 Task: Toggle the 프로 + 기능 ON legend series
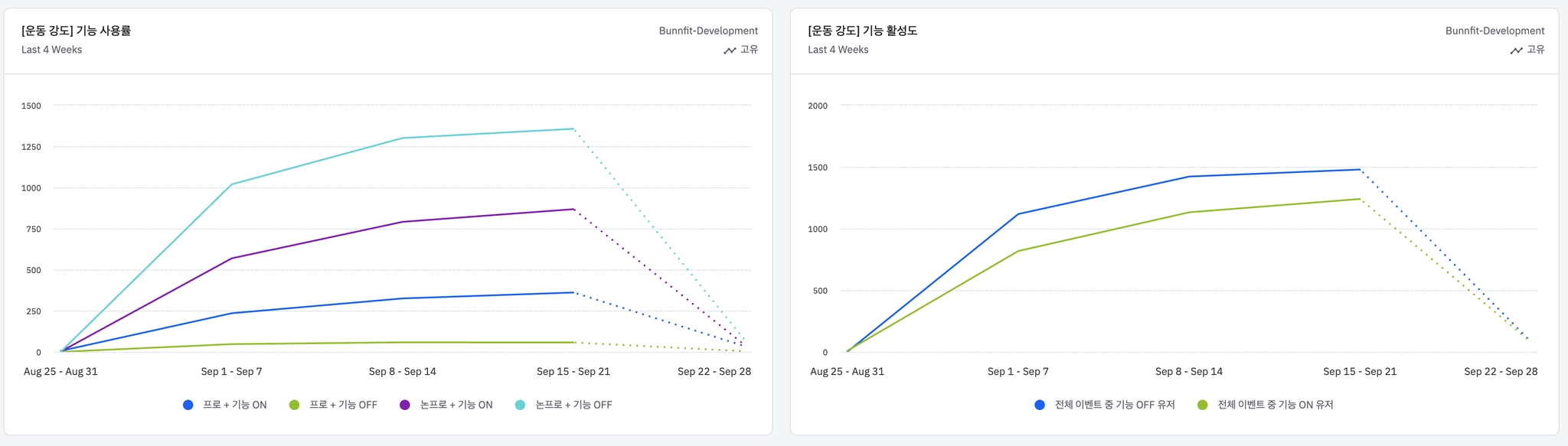225,405
